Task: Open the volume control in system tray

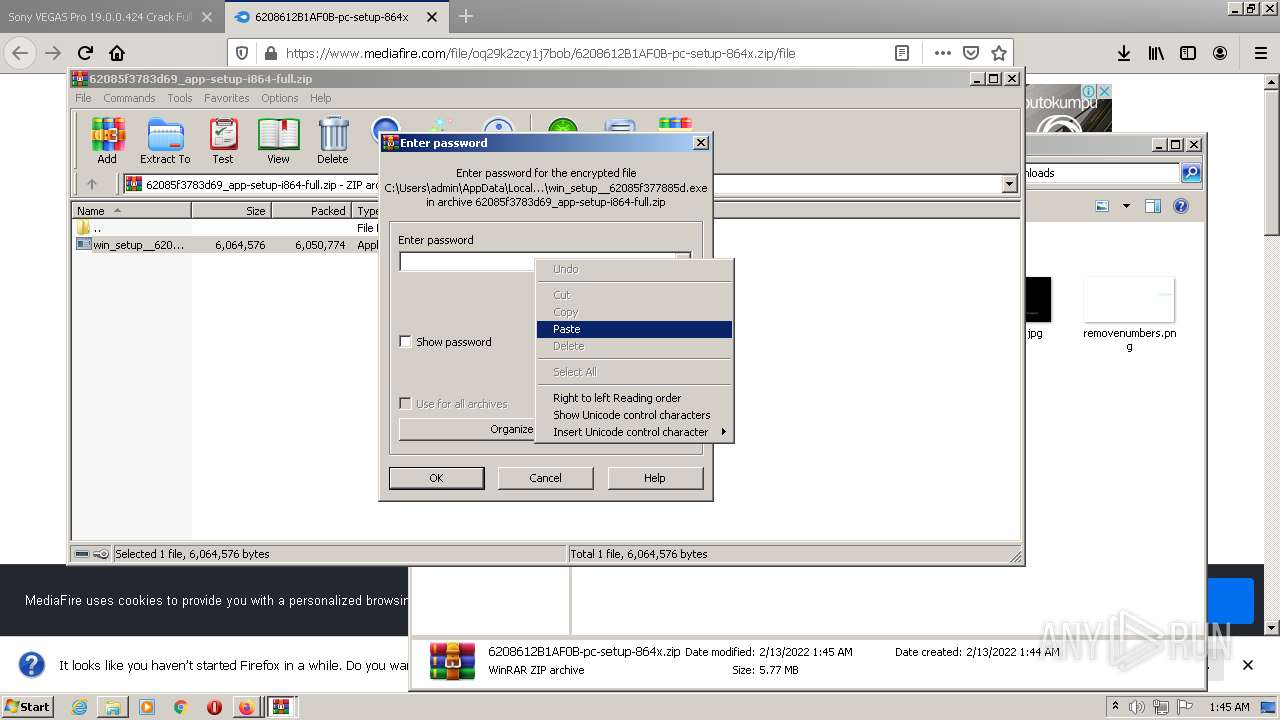Action: [x=1136, y=707]
